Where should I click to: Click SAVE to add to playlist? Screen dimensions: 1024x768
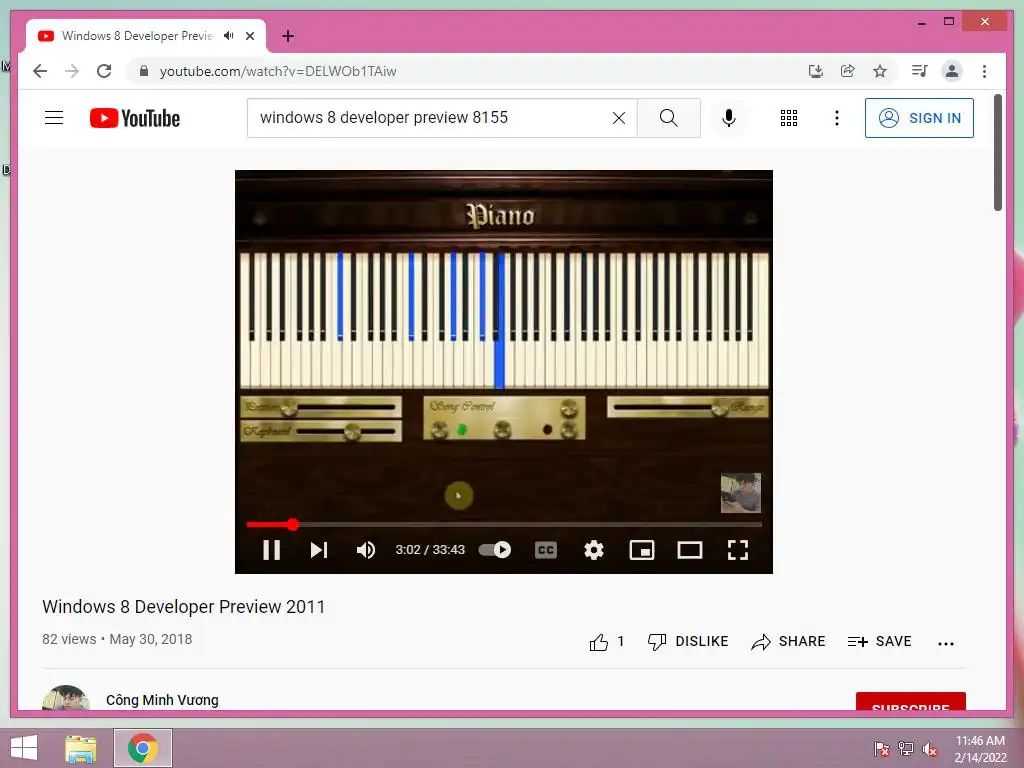[879, 642]
